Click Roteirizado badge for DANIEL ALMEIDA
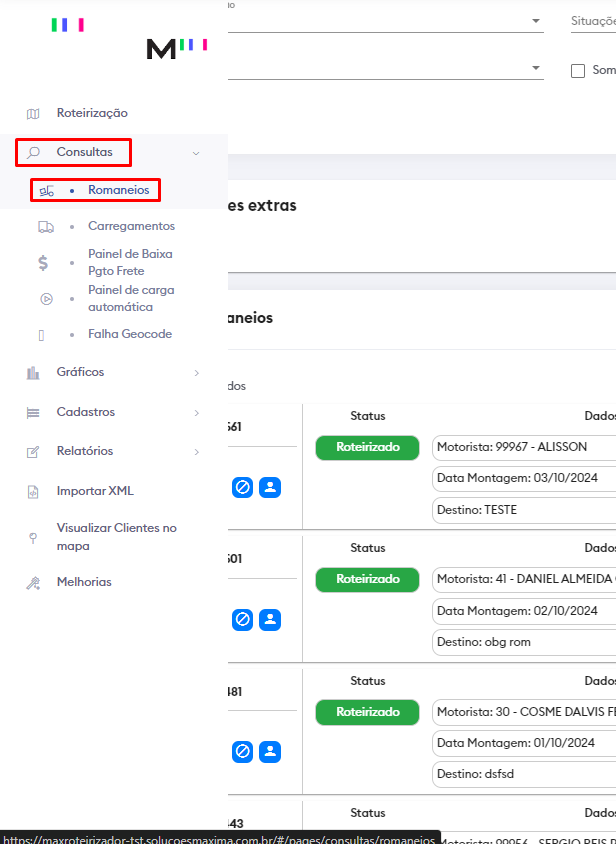616x844 pixels. click(367, 579)
